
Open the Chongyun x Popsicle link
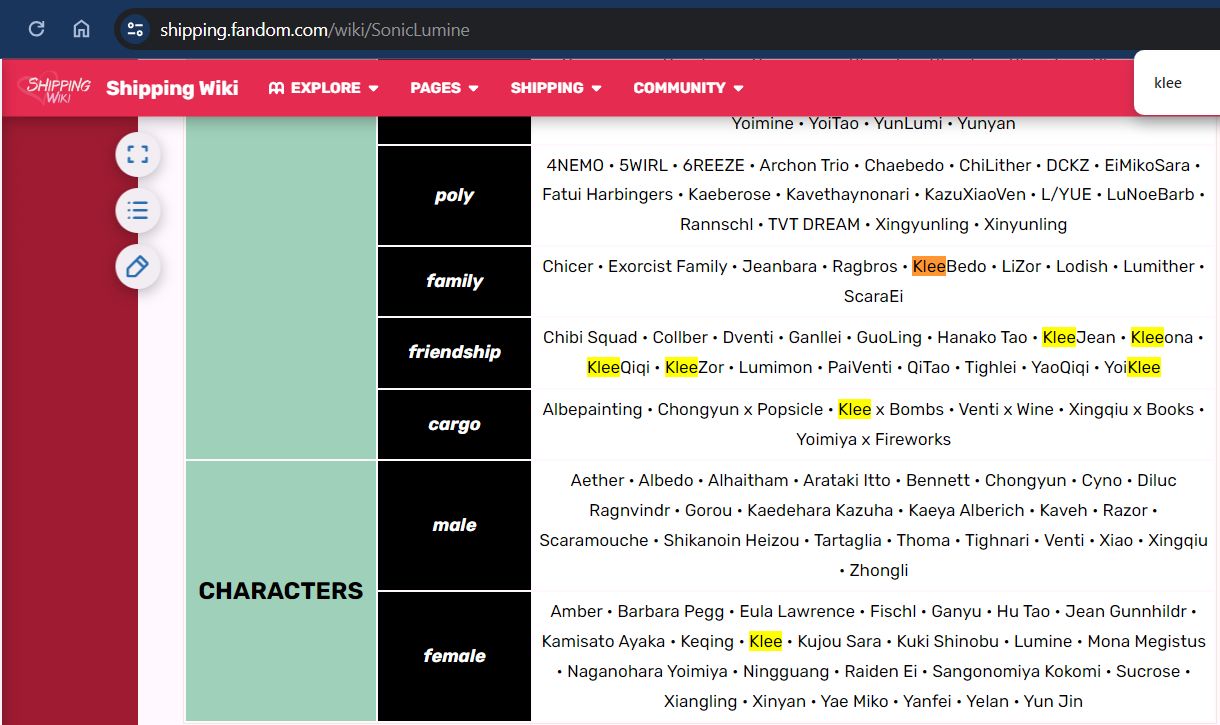740,409
